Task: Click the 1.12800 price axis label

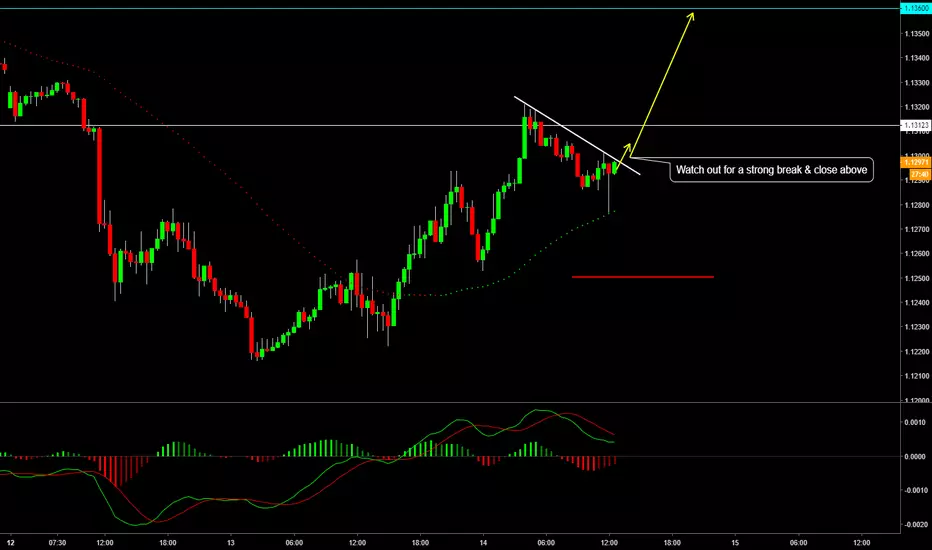Action: click(916, 205)
